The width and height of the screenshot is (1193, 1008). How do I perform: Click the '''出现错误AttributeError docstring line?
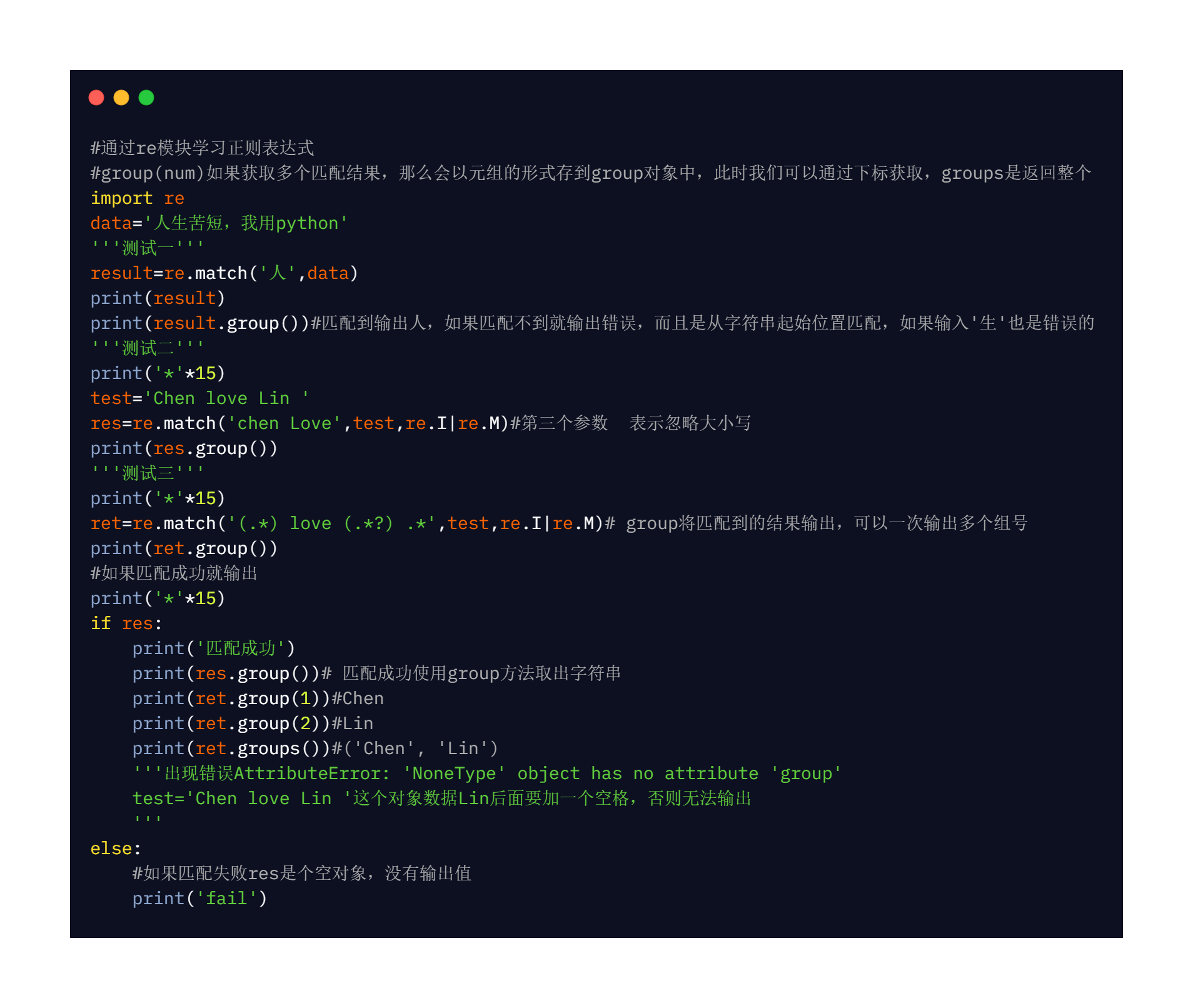[487, 773]
